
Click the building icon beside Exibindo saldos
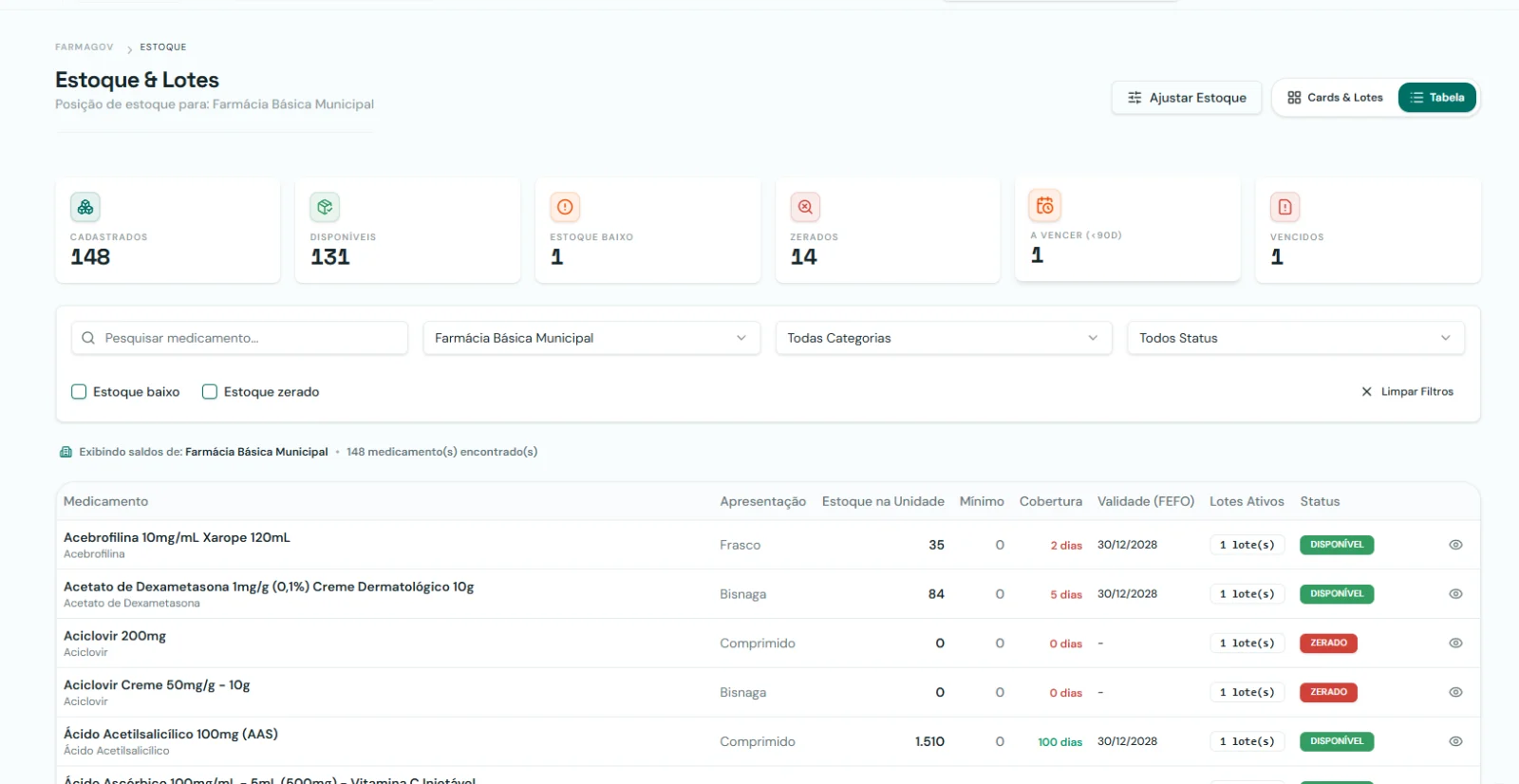pyautogui.click(x=66, y=452)
